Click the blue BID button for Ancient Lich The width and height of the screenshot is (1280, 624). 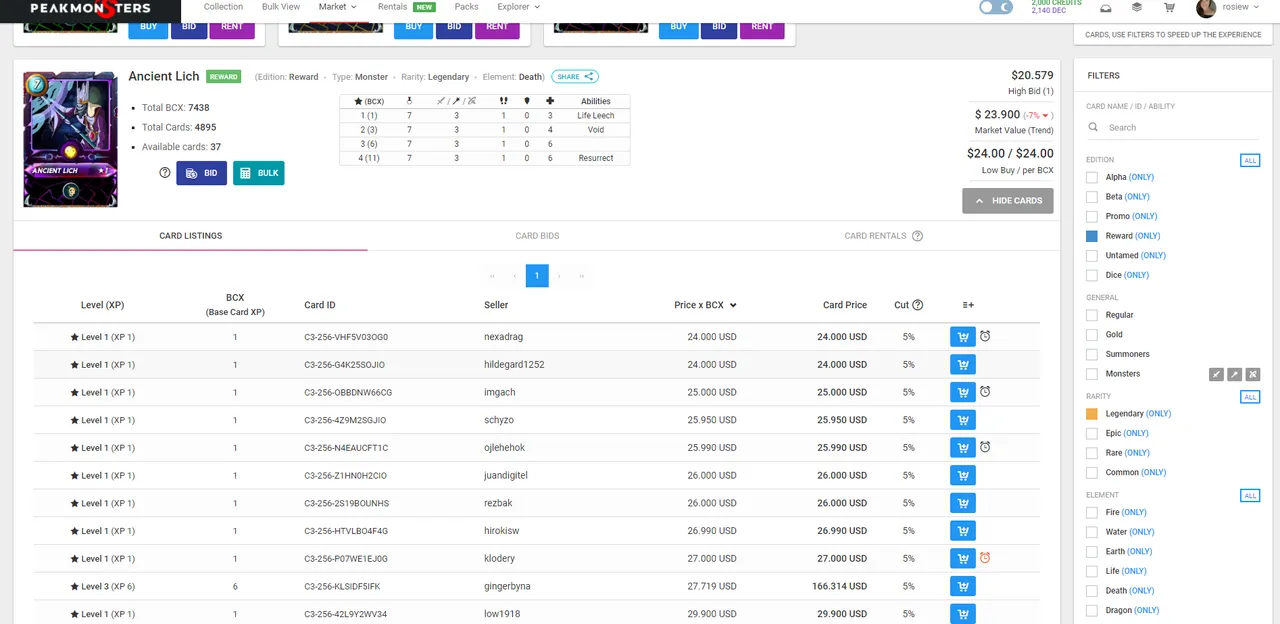tap(201, 173)
